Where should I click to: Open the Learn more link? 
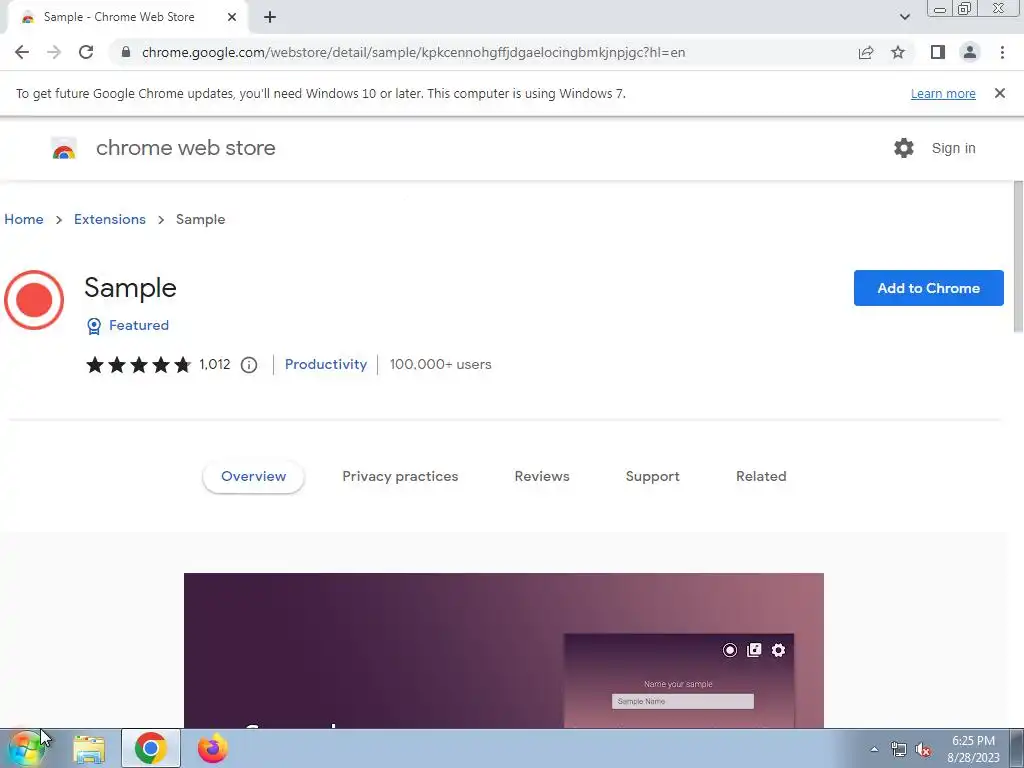pyautogui.click(x=943, y=93)
